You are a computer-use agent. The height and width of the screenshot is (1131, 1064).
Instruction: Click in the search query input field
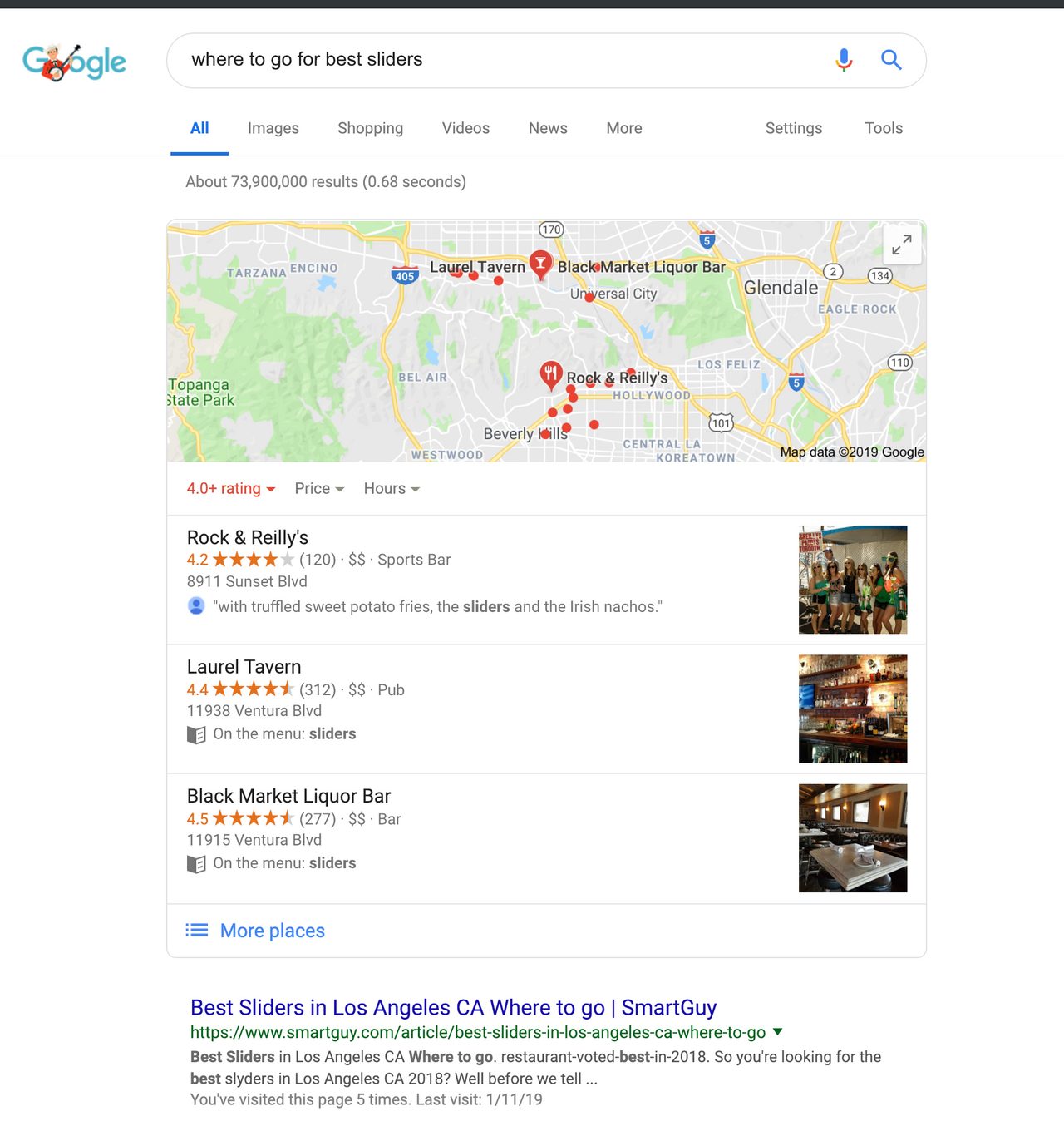click(x=499, y=60)
